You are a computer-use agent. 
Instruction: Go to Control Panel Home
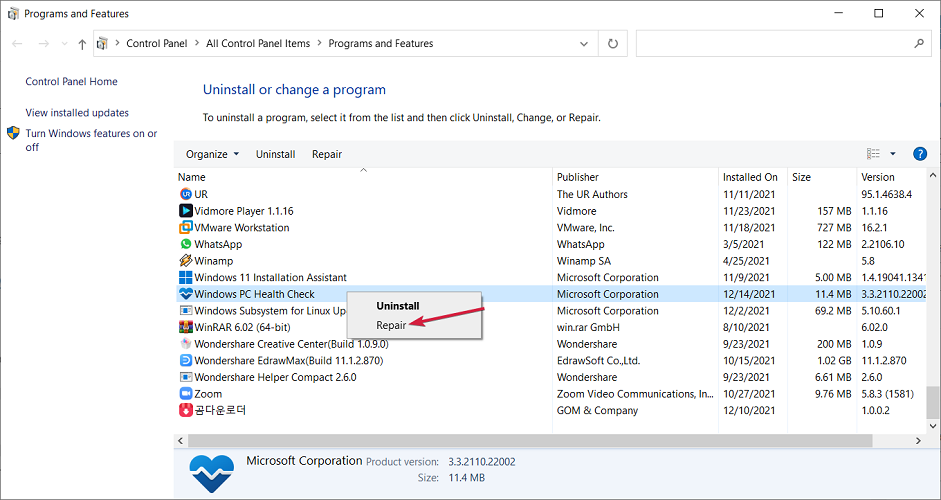click(71, 82)
